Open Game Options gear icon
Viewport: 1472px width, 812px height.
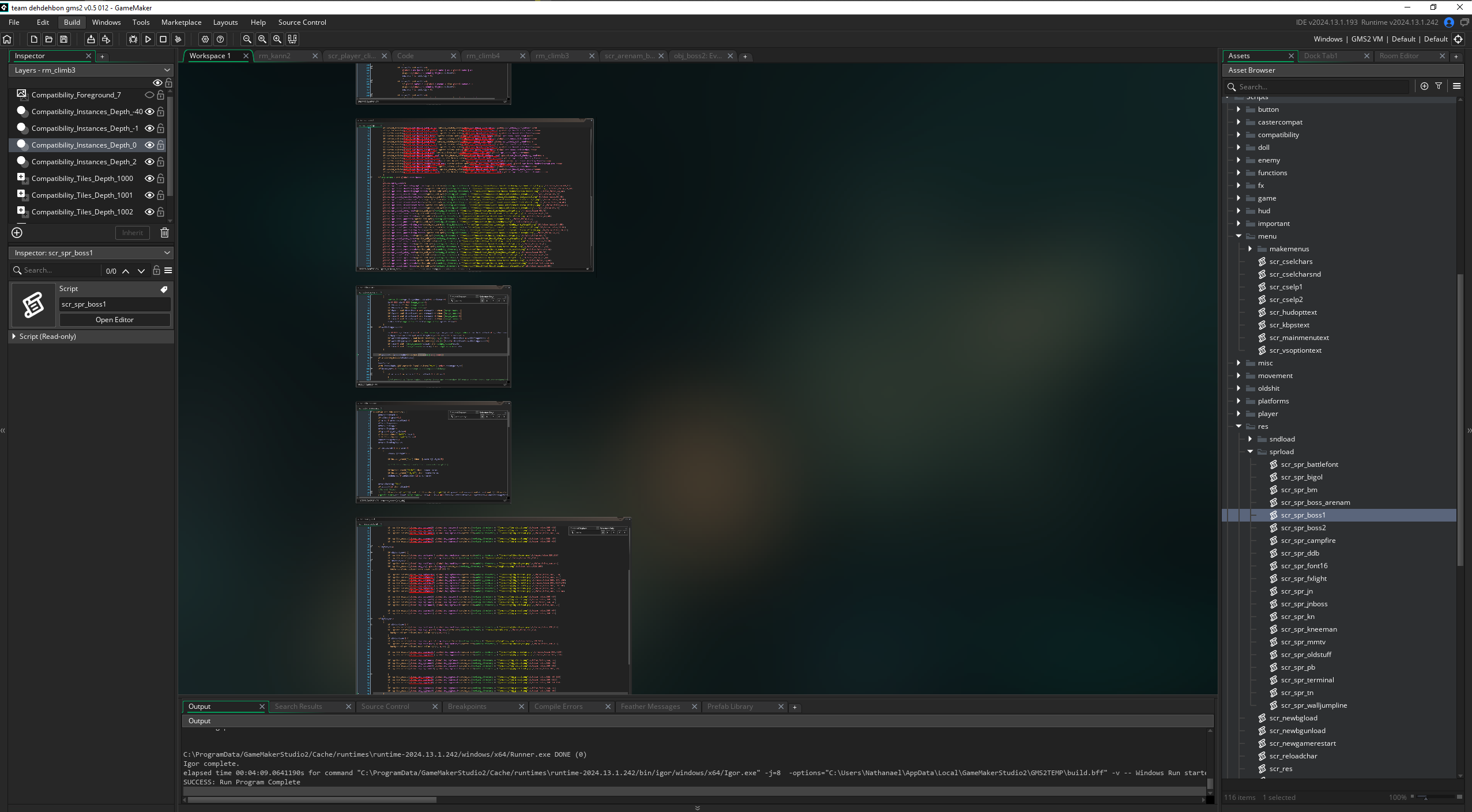(205, 39)
